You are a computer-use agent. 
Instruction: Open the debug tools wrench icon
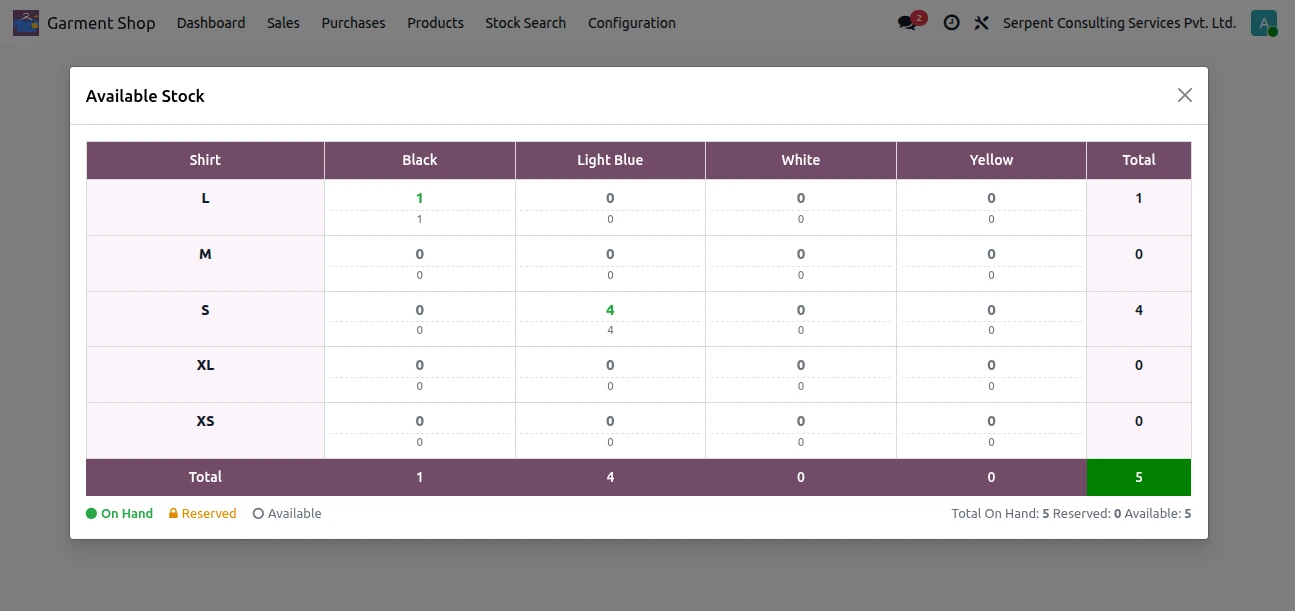point(981,22)
